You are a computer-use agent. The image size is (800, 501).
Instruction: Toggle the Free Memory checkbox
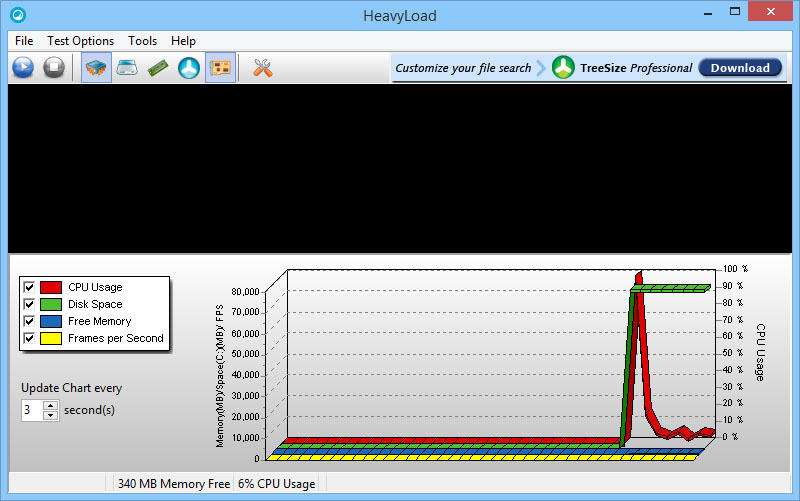[29, 321]
